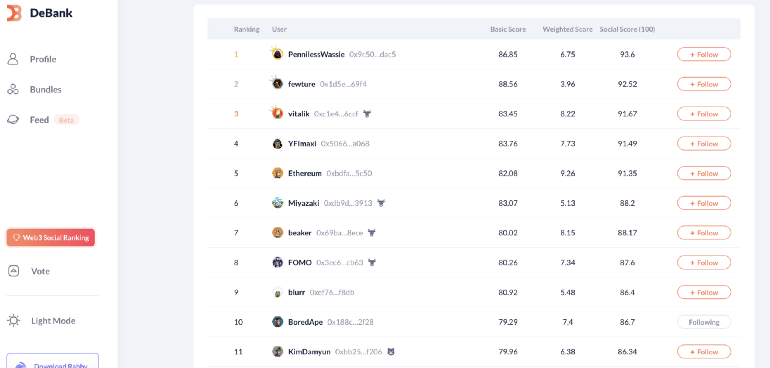Viewport: 770px width, 368px height.
Task: Follow user fewture
Action: coord(704,84)
